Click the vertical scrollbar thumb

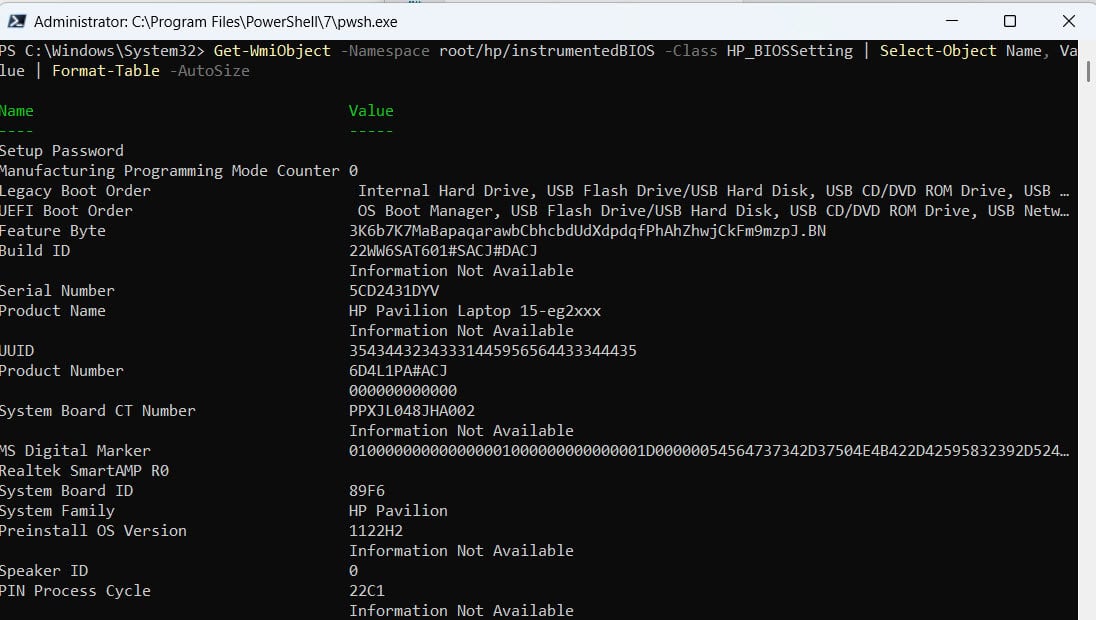1088,72
